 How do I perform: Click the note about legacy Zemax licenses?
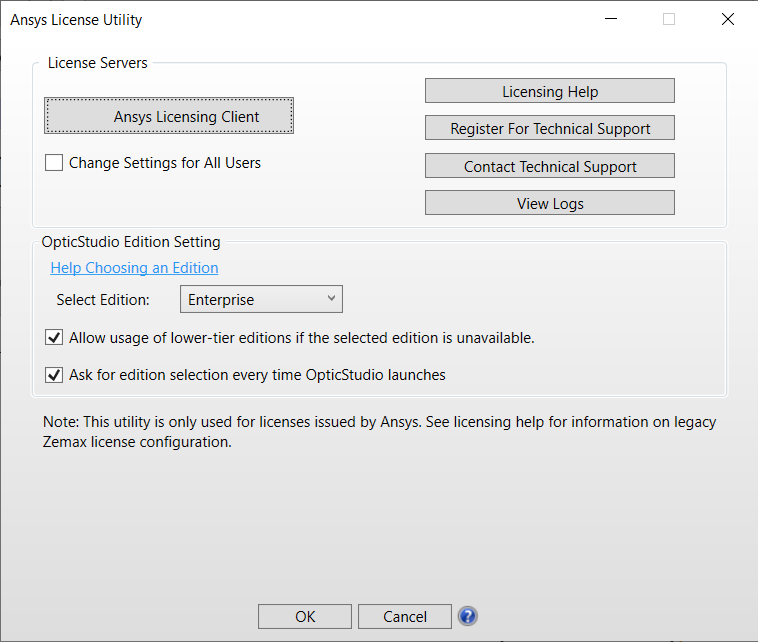(379, 432)
